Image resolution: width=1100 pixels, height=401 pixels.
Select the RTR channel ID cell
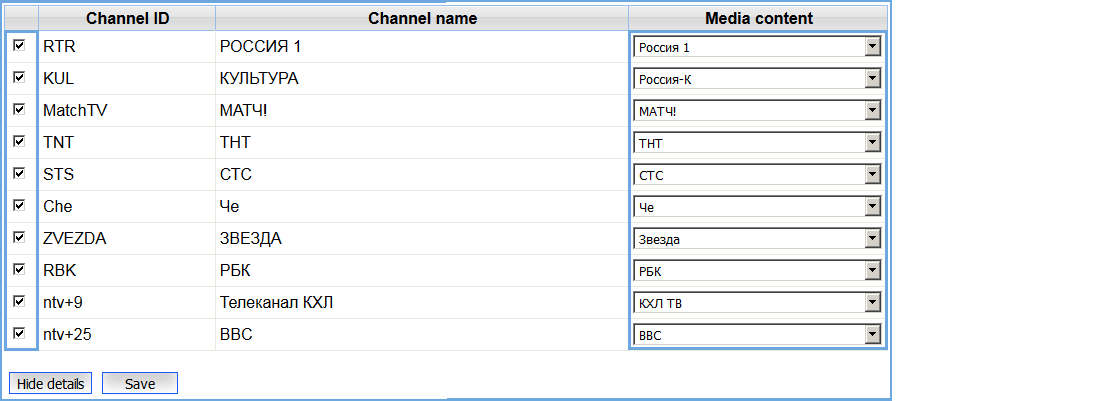(127, 47)
